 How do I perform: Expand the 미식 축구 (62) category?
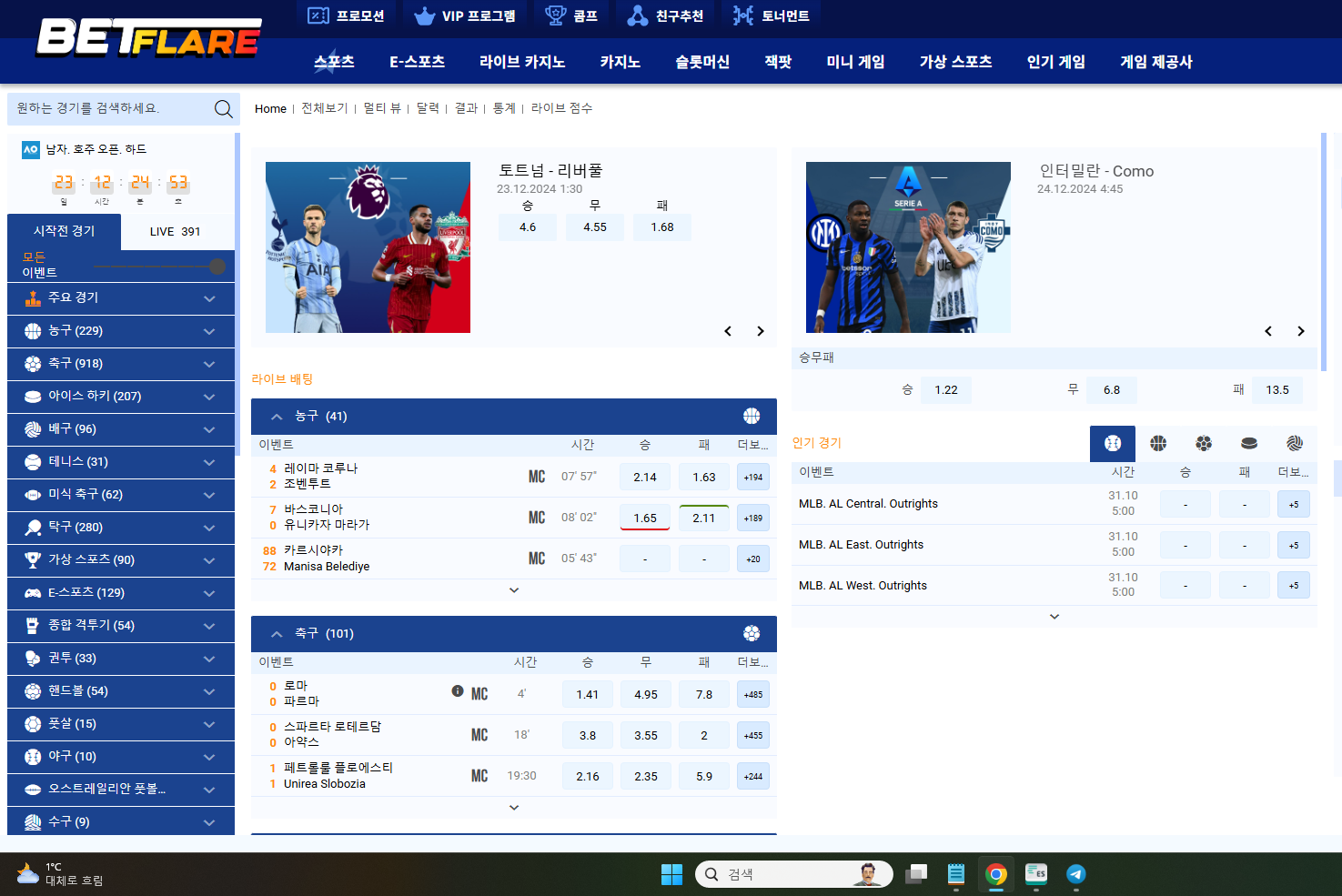[121, 495]
